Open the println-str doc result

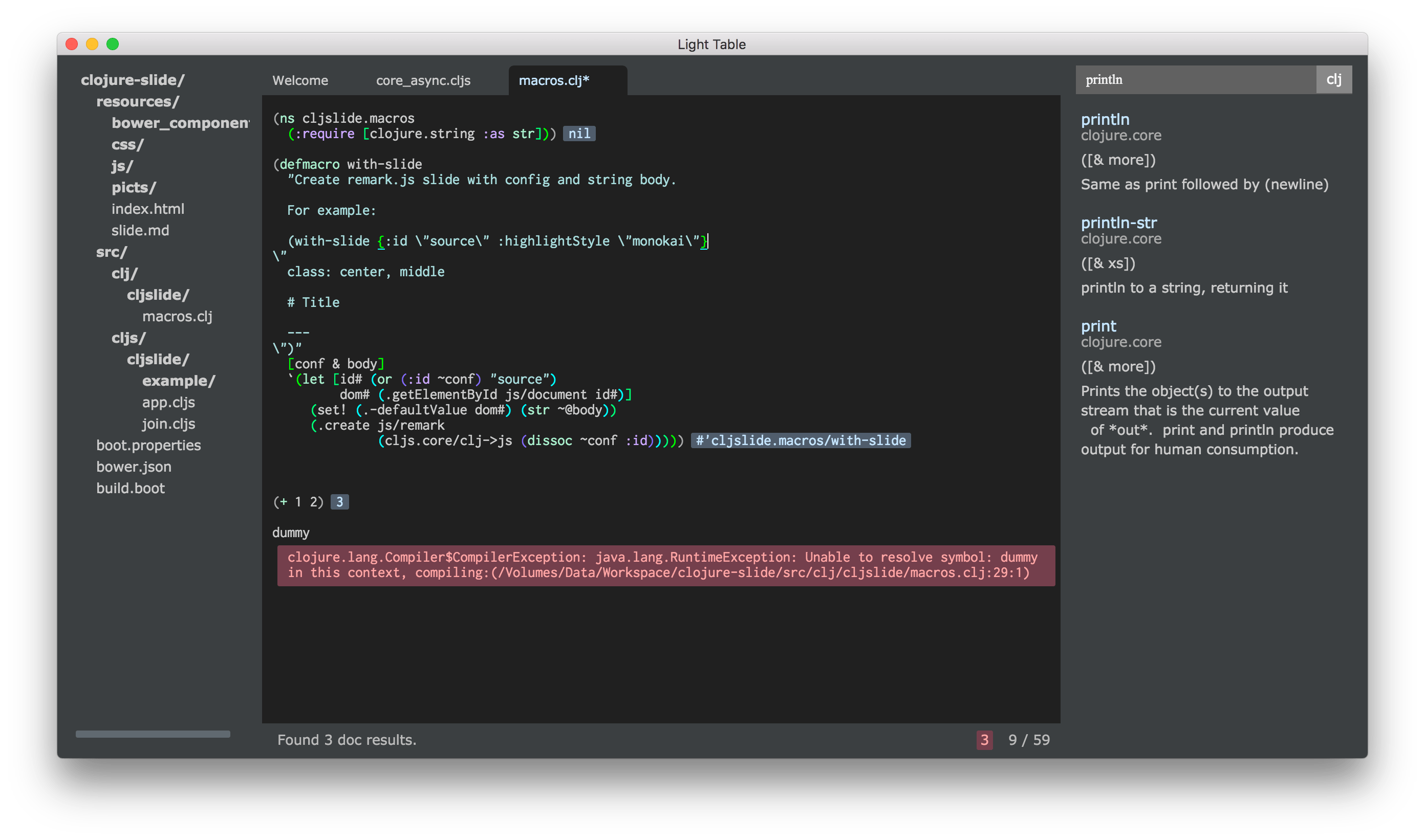pyautogui.click(x=1118, y=223)
